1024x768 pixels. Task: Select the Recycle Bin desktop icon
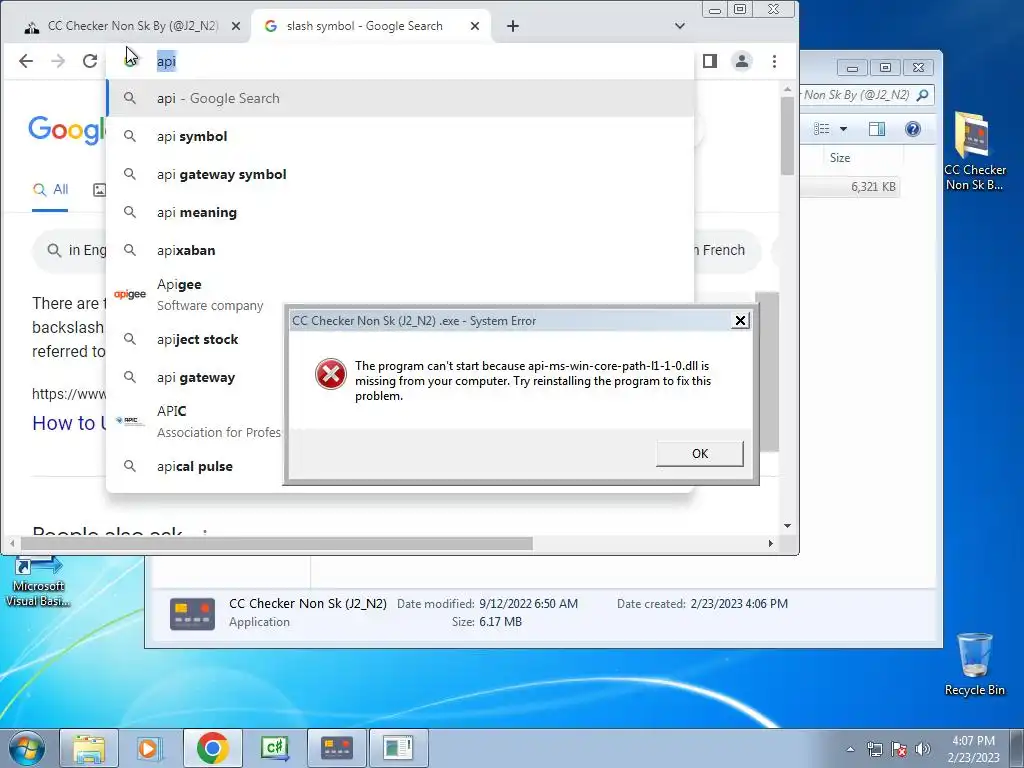coord(974,665)
